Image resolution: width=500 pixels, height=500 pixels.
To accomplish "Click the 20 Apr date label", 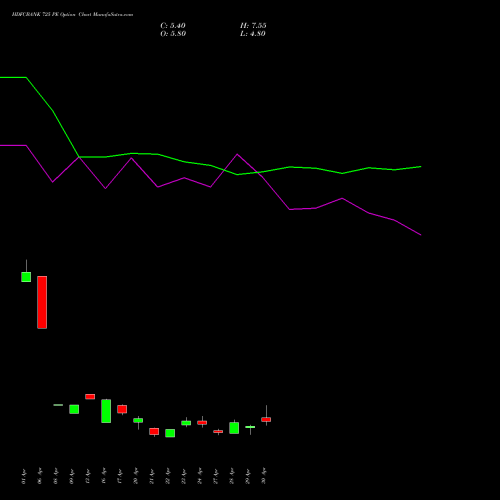I will coord(135,476).
